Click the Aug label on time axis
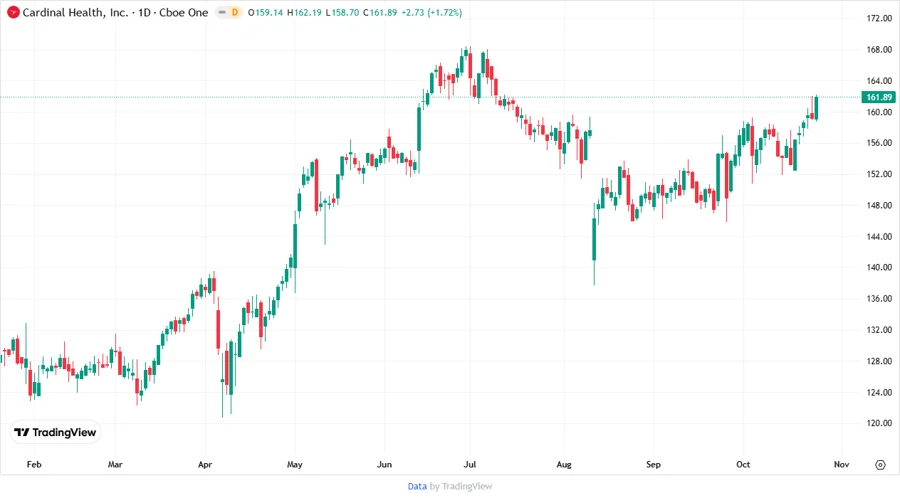This screenshot has height=498, width=900. coord(564,465)
